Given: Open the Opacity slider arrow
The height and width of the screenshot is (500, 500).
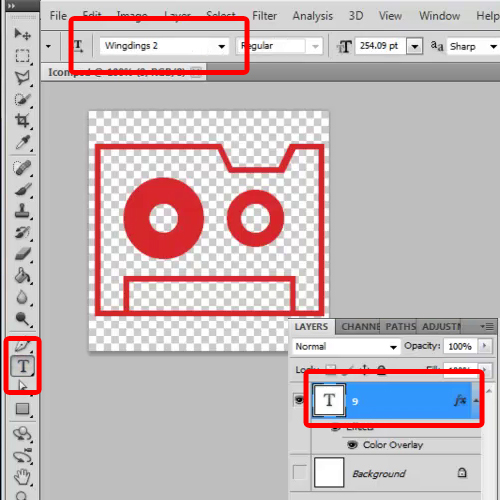Looking at the screenshot, I should click(x=484, y=346).
